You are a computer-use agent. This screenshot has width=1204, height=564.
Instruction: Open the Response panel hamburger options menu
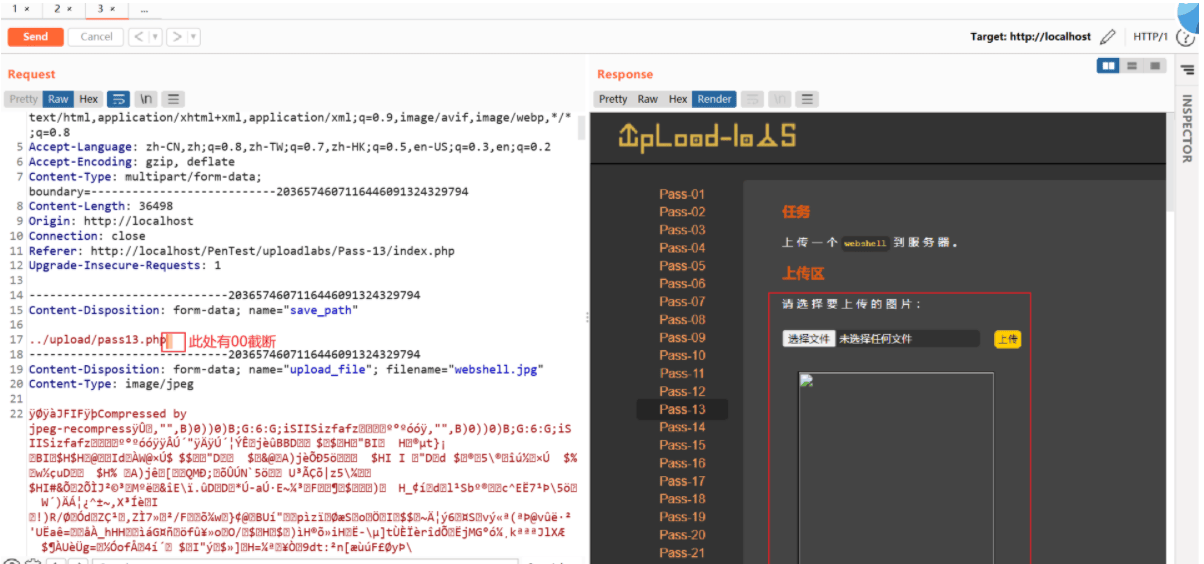point(807,99)
